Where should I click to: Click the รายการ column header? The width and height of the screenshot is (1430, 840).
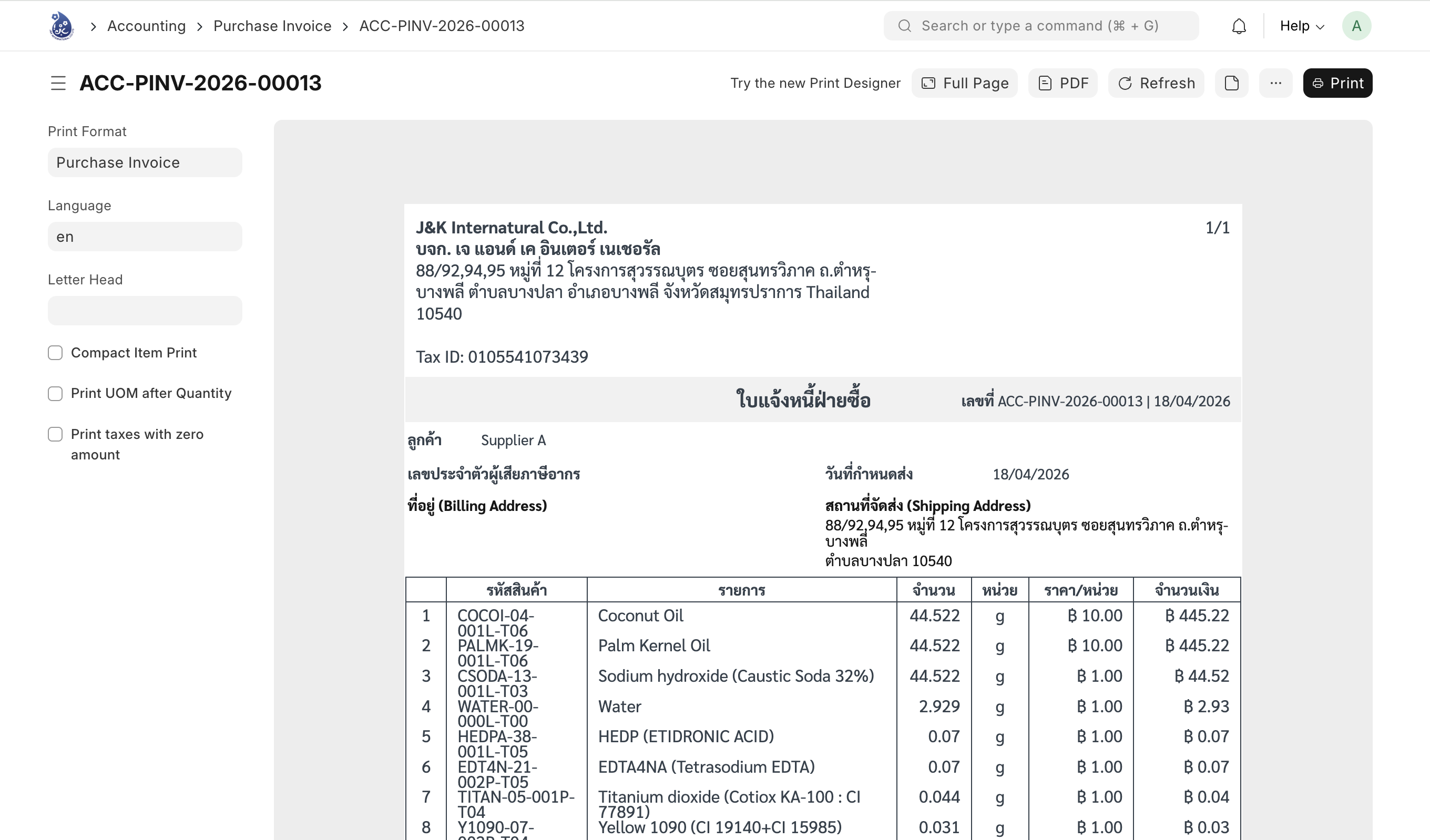click(742, 590)
